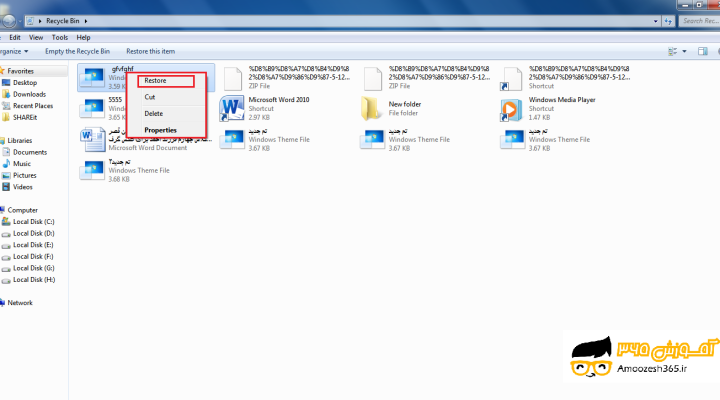
Task: Select Favorites in the navigation pane
Action: tap(20, 71)
